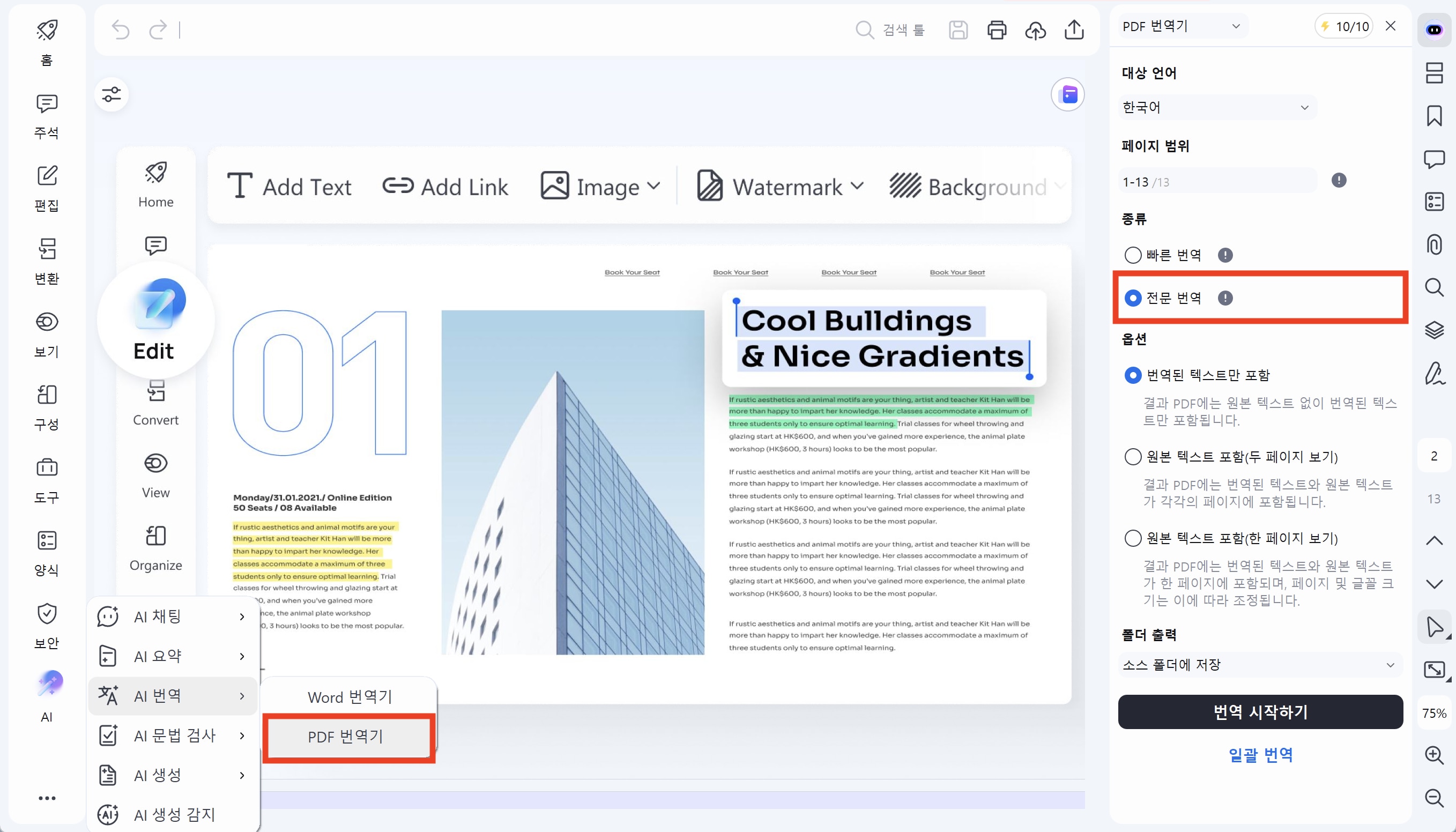This screenshot has height=832, width=1456.
Task: Select 원본 텍스트 포함(한 페이지 보기) option
Action: tap(1133, 538)
